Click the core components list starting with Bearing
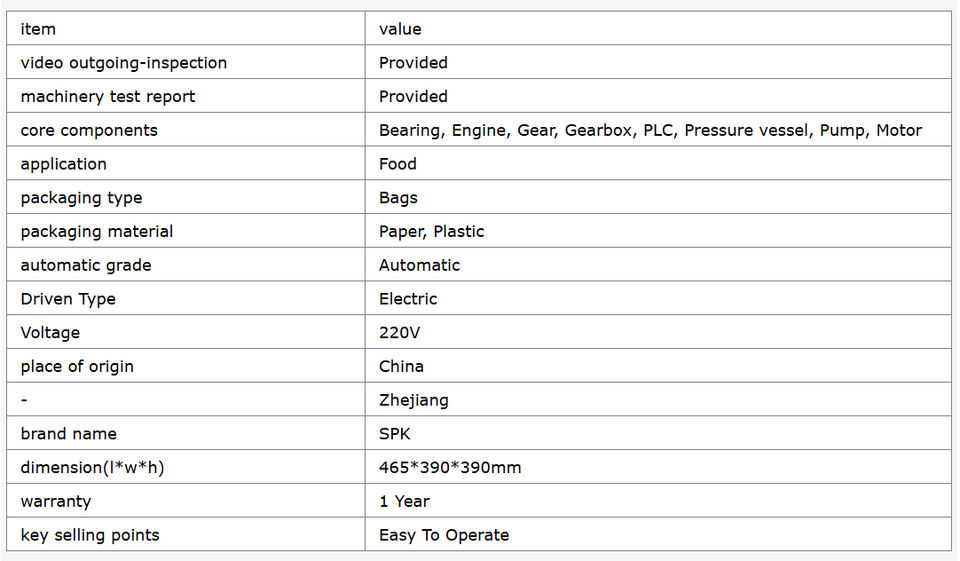Image resolution: width=960 pixels, height=561 pixels. pyautogui.click(x=650, y=130)
